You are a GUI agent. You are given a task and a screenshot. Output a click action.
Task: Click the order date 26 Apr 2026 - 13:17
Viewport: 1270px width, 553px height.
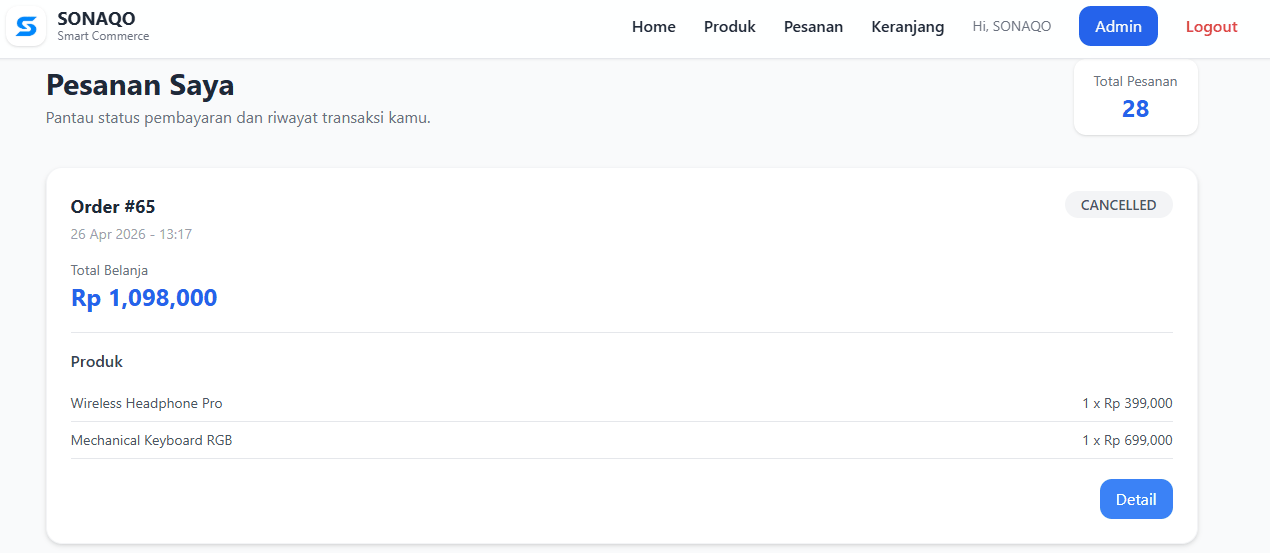(131, 234)
